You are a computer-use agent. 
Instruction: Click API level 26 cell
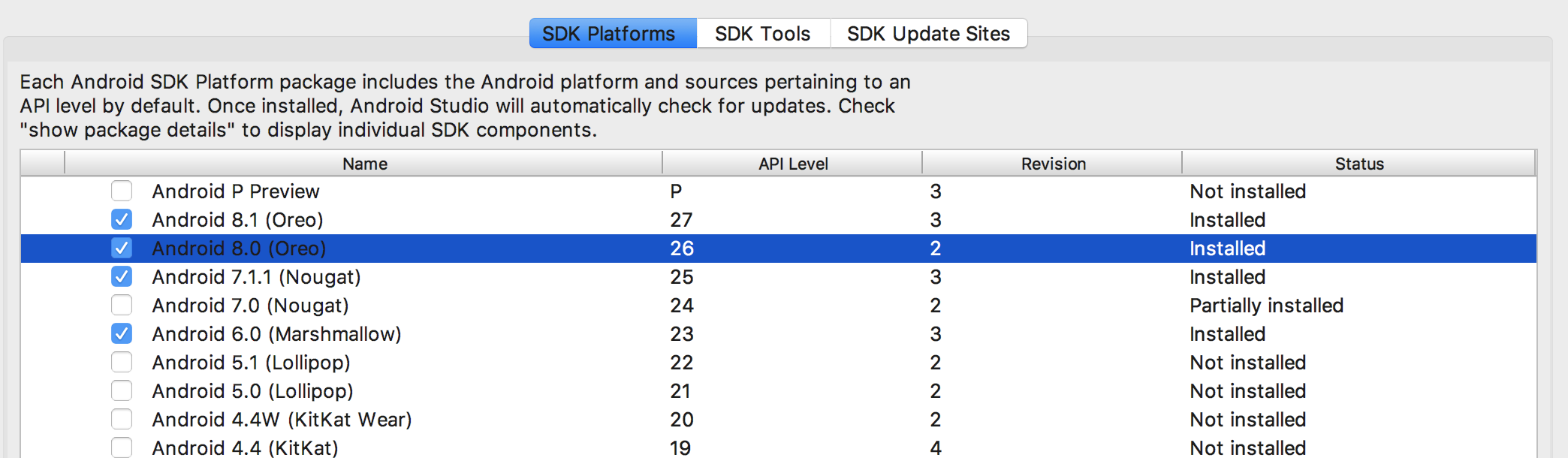point(682,249)
